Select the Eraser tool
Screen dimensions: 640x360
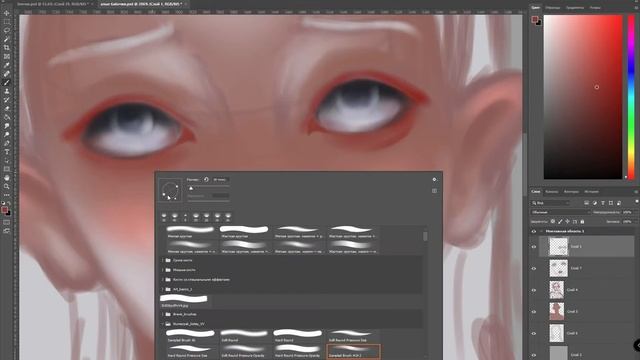(x=7, y=109)
